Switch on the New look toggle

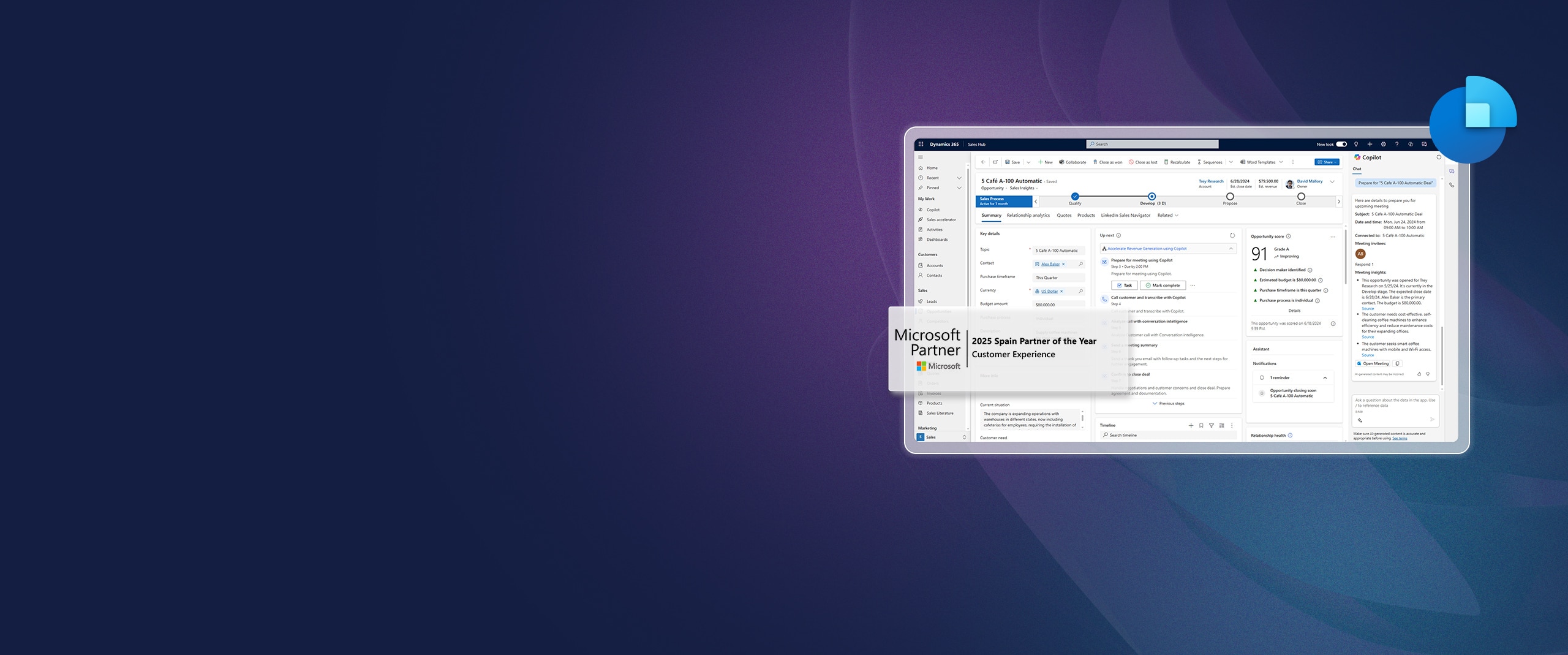(1340, 144)
